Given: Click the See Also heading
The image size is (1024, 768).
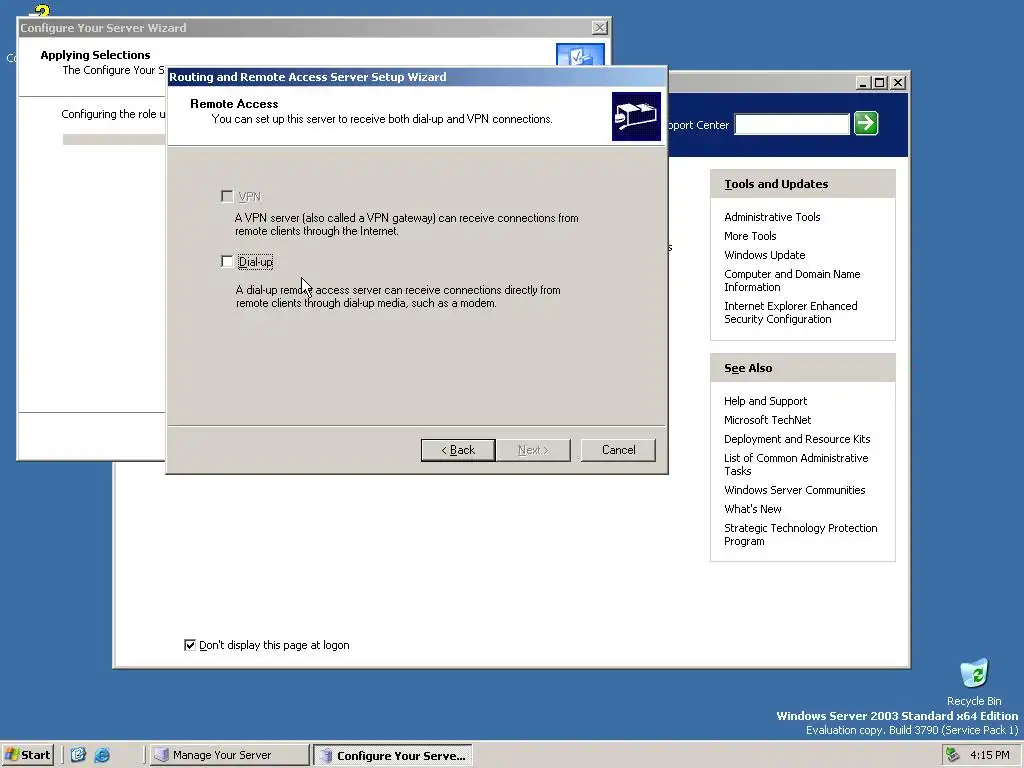Looking at the screenshot, I should 748,368.
